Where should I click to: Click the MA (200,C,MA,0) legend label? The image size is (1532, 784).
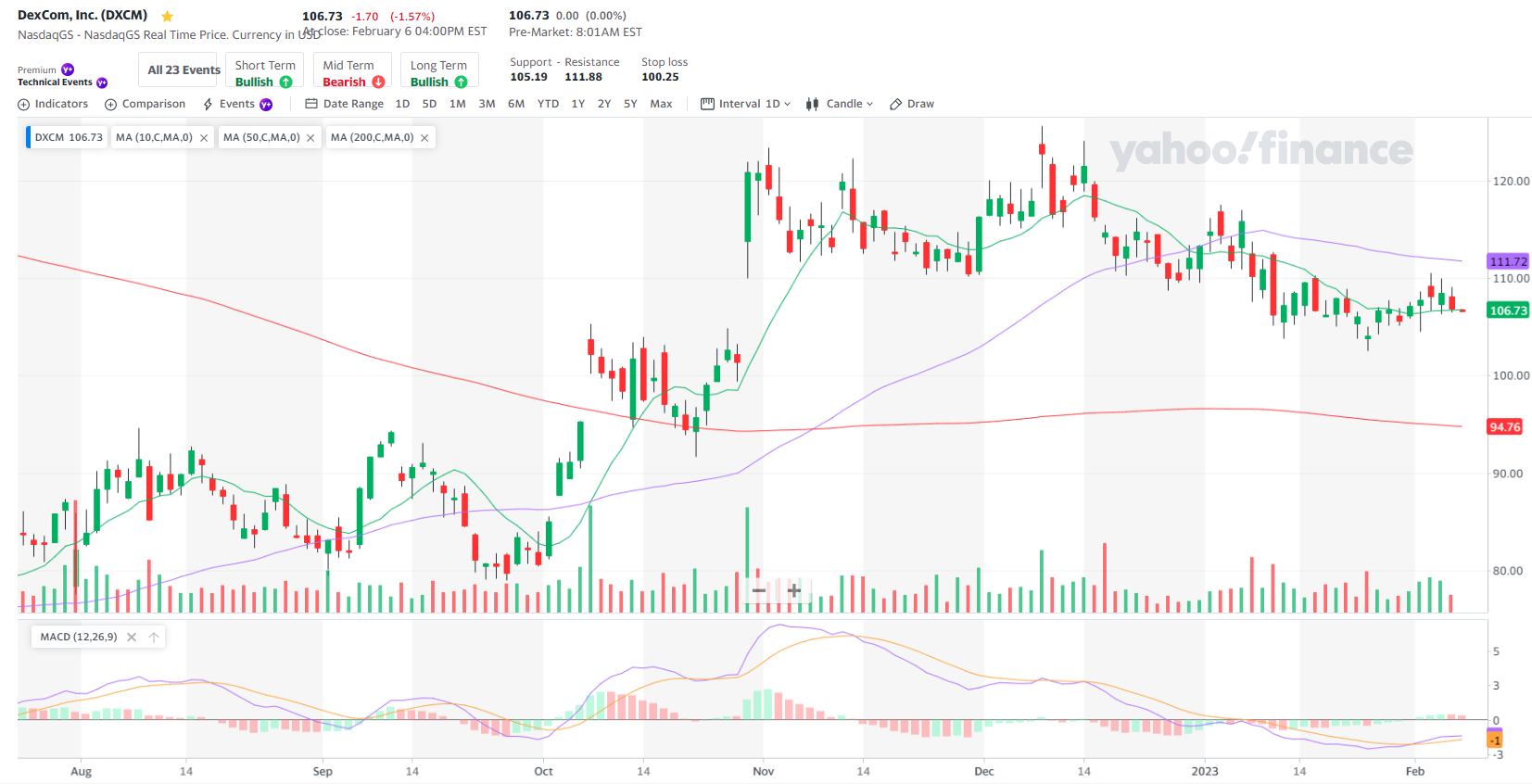coord(372,137)
